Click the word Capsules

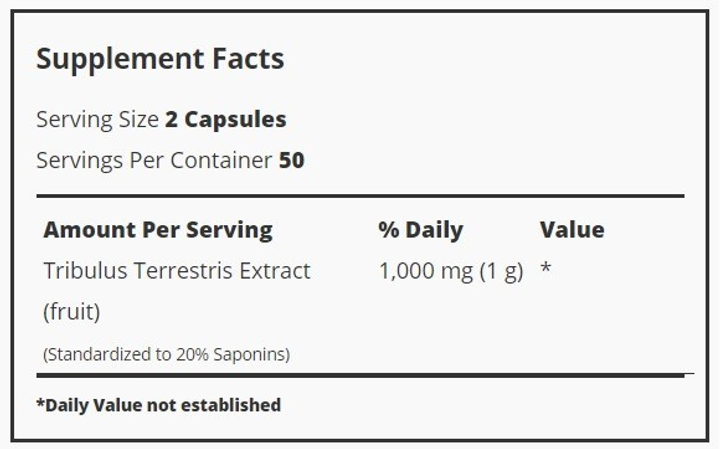[236, 120]
